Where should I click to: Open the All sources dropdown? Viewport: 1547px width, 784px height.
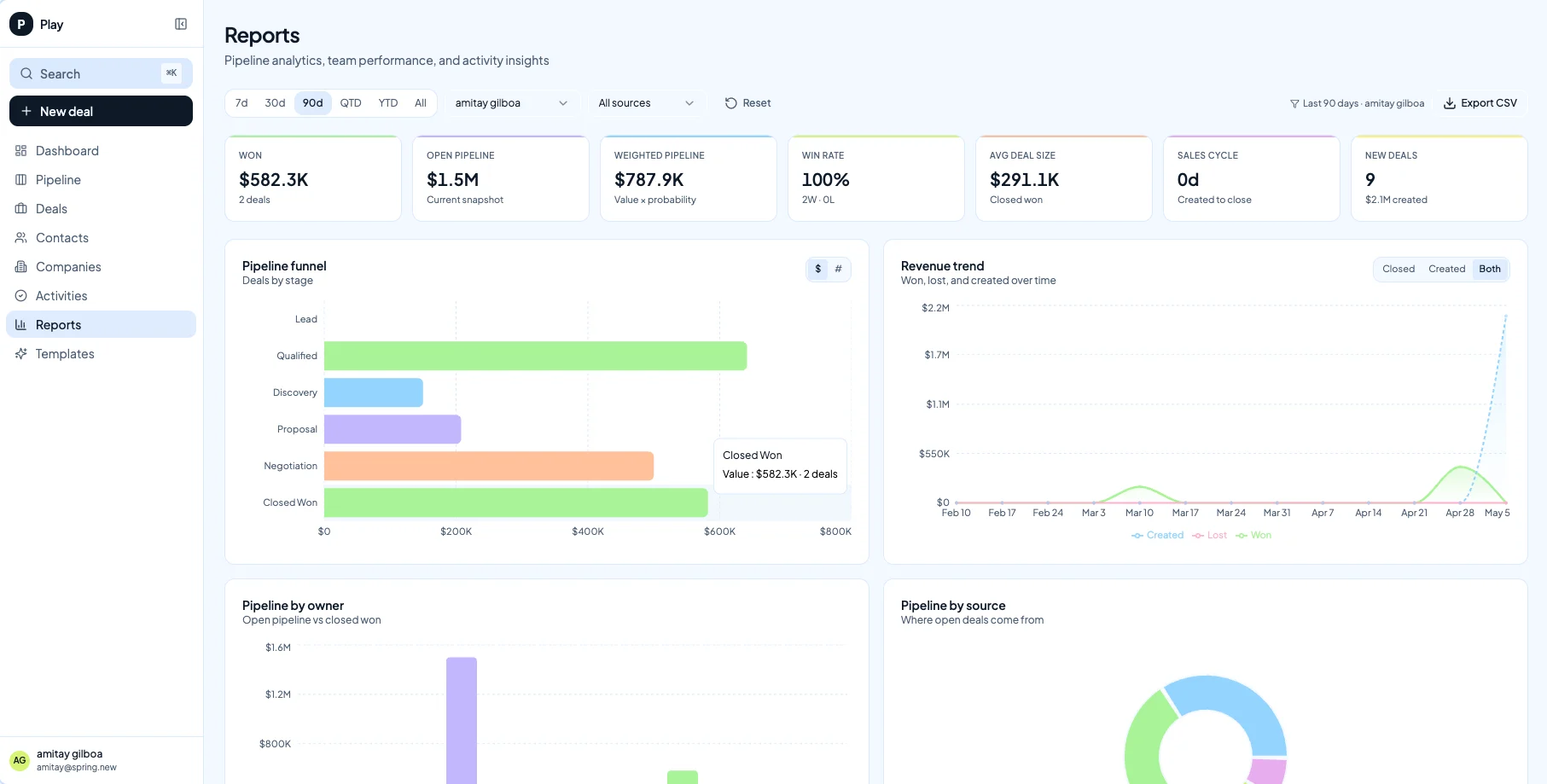tap(647, 103)
